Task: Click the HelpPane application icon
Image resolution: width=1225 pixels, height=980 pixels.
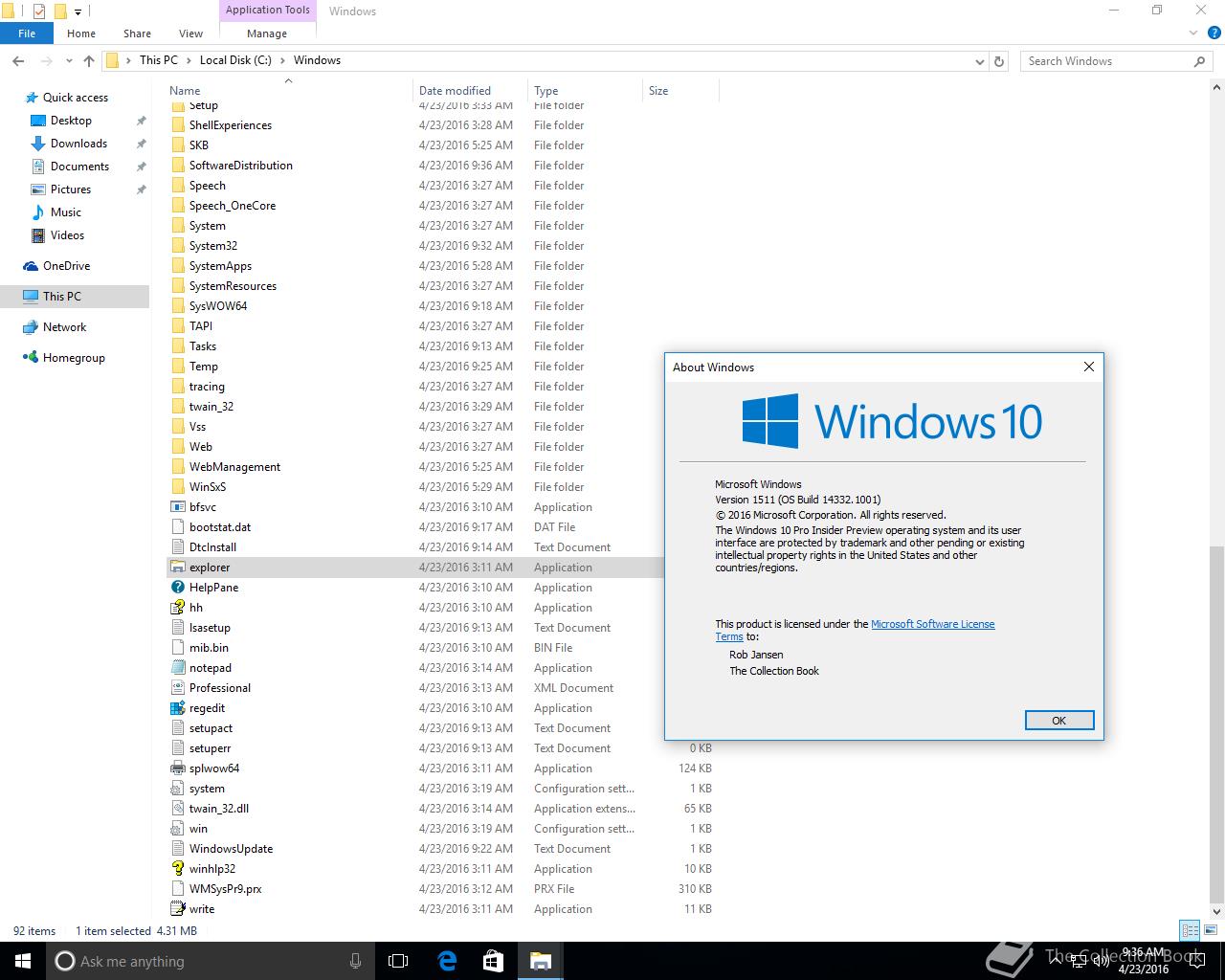Action: (x=177, y=588)
